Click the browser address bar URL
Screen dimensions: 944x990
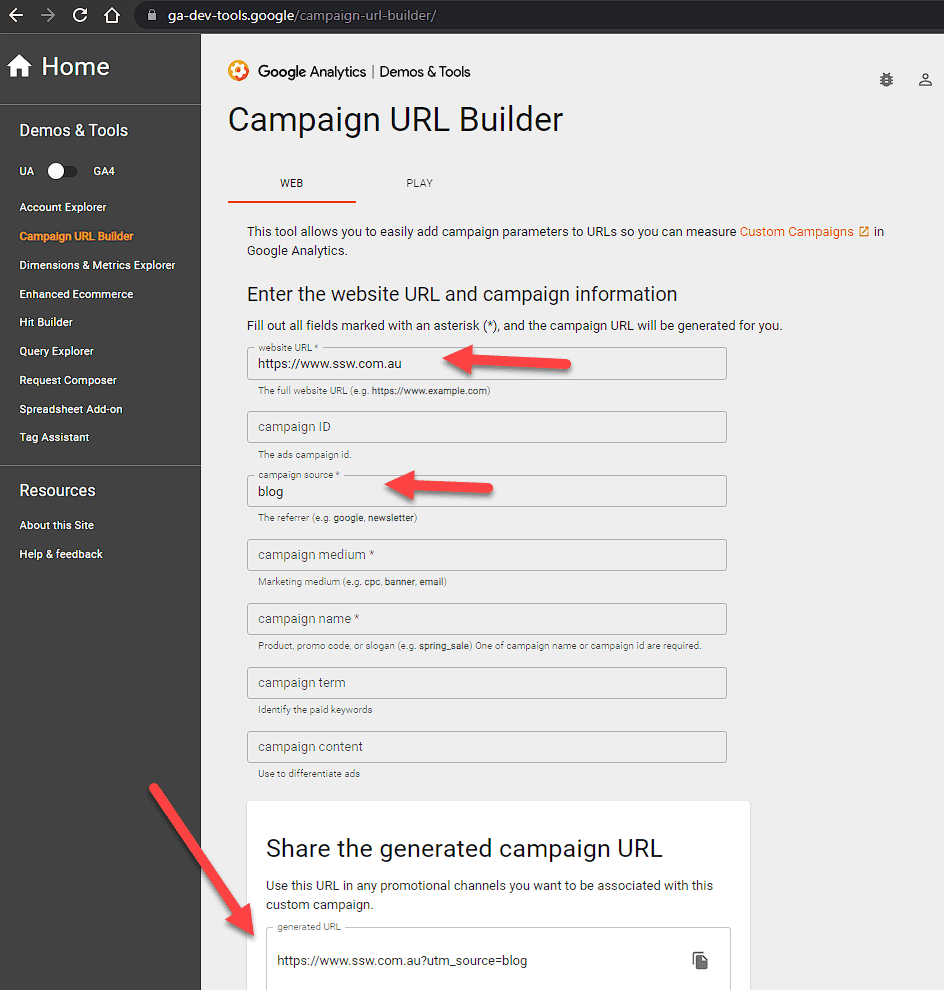click(x=298, y=16)
